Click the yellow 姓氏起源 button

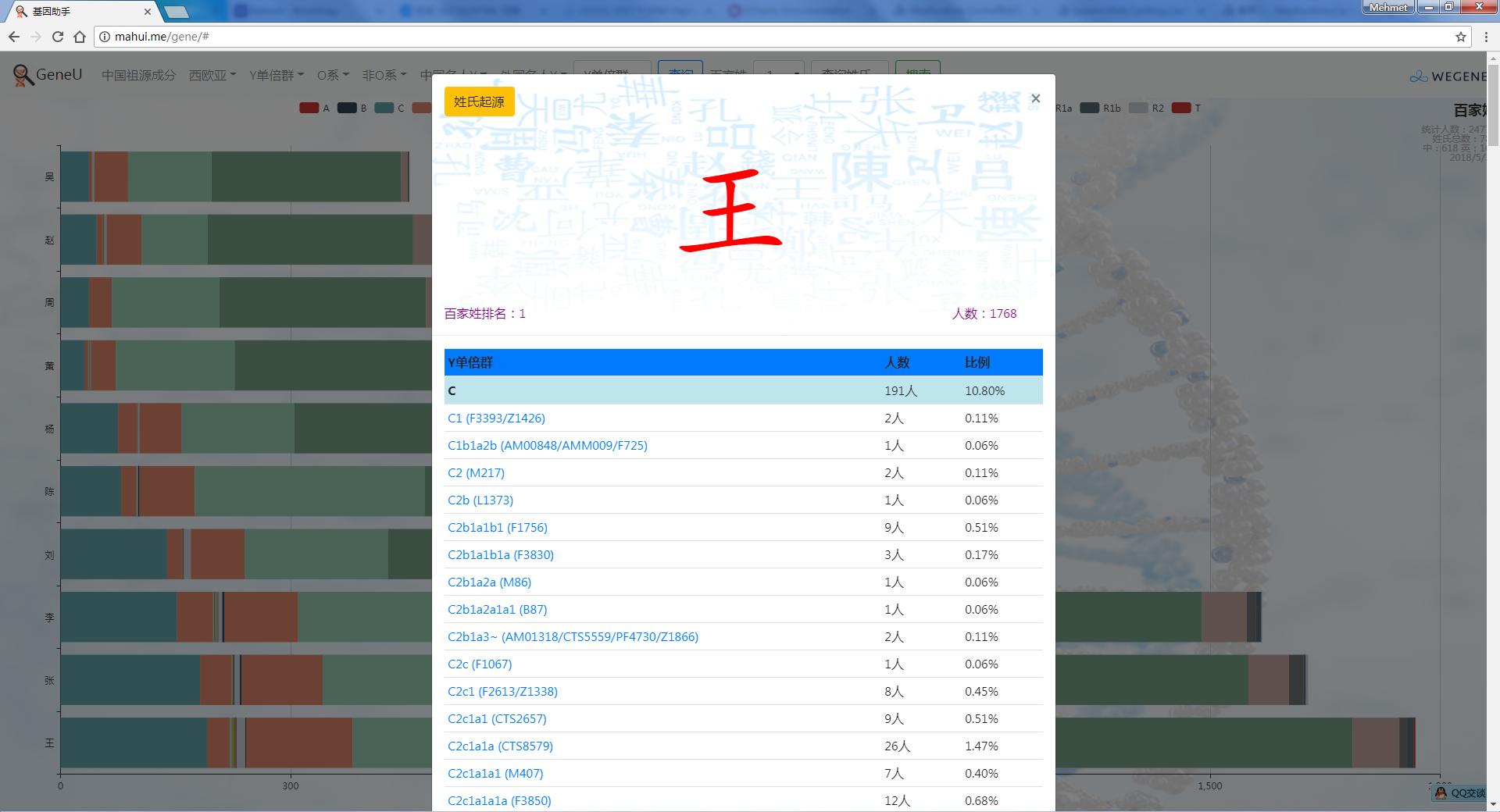[x=479, y=101]
